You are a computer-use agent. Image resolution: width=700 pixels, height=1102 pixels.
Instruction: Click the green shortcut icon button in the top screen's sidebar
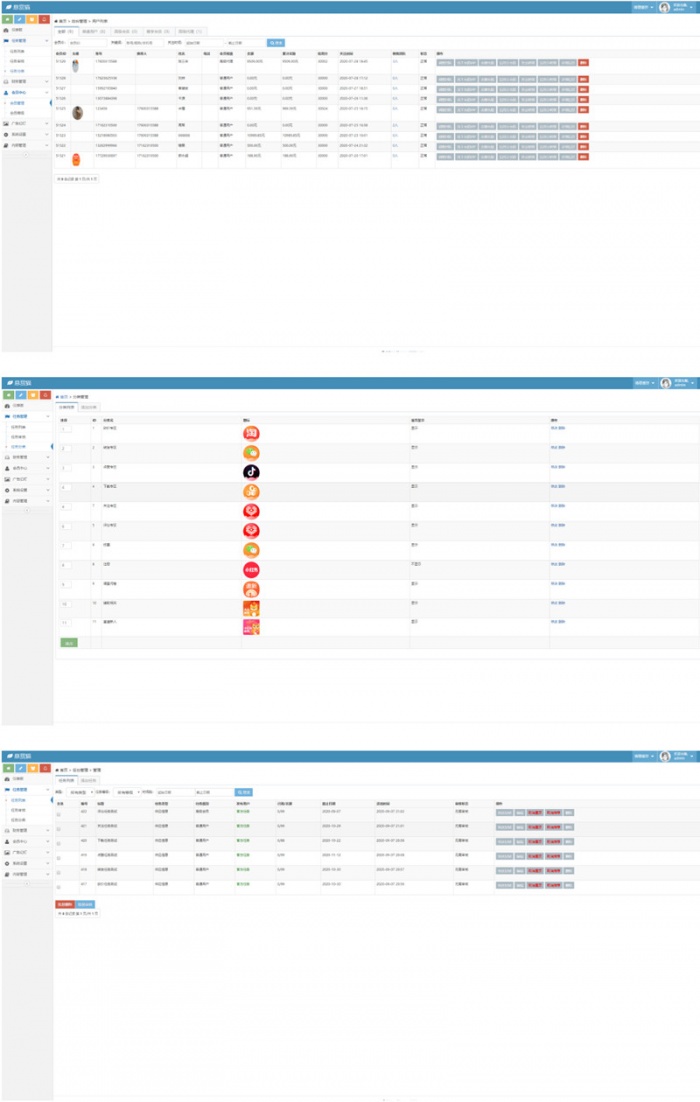(8, 19)
